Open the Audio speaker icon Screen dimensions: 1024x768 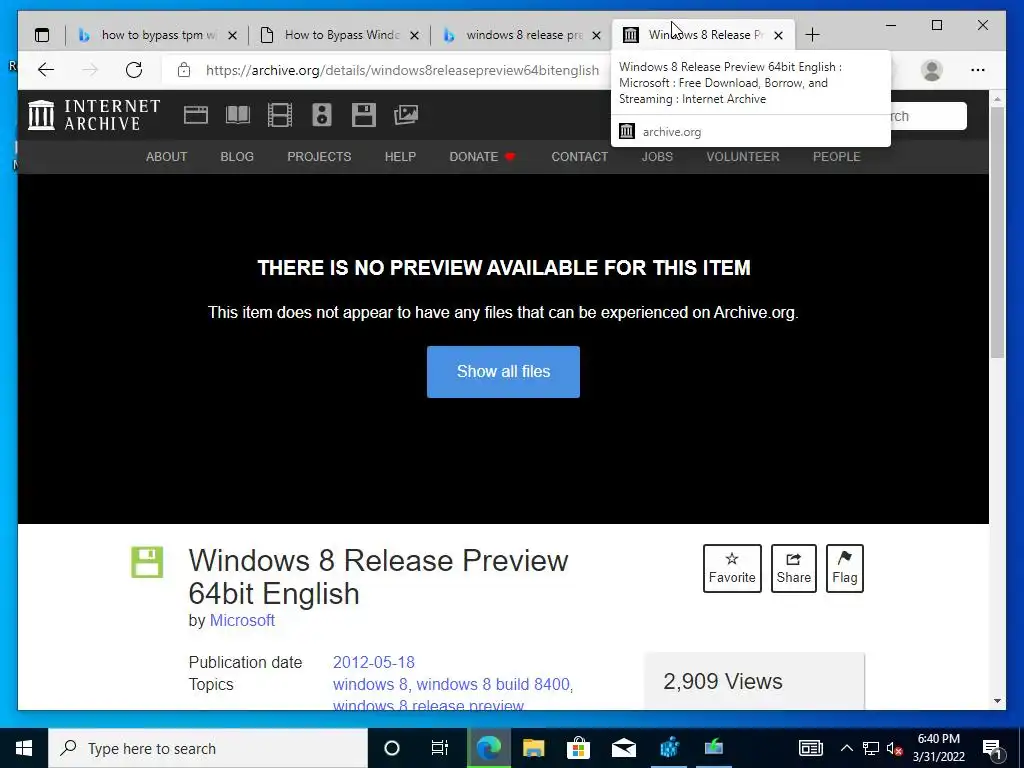point(321,115)
